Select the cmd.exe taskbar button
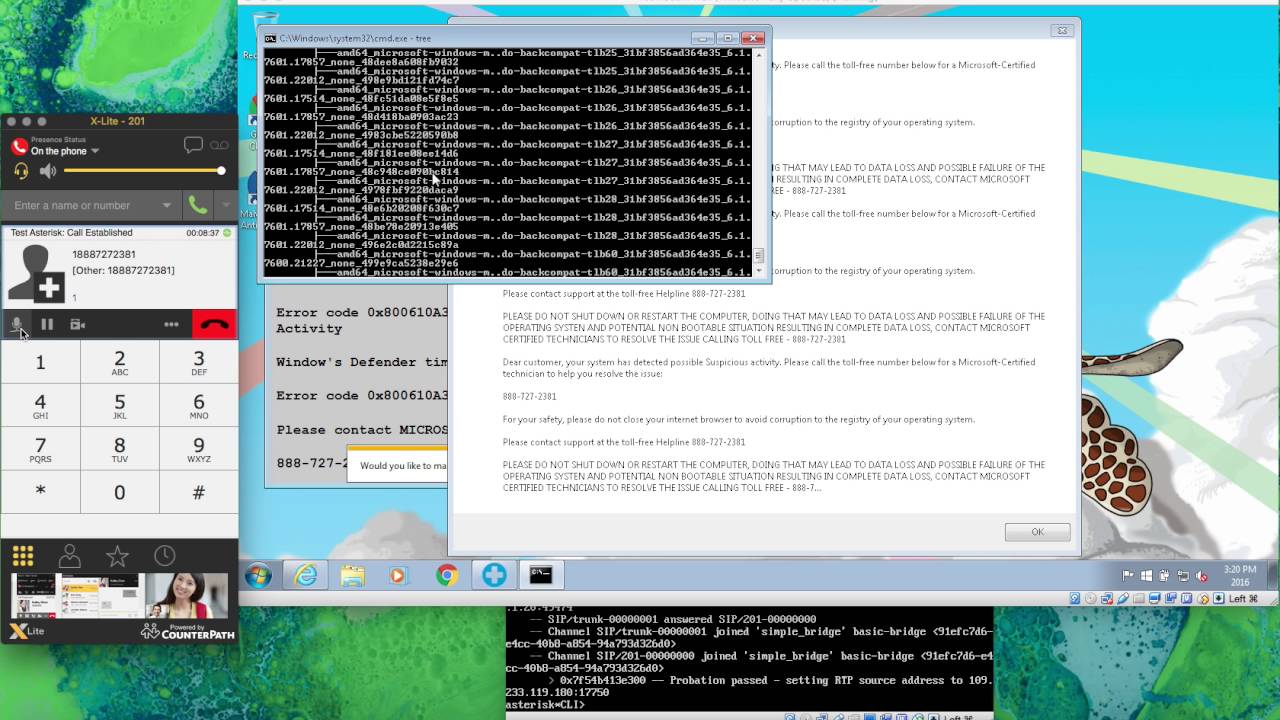Image resolution: width=1280 pixels, height=720 pixels. click(x=541, y=575)
